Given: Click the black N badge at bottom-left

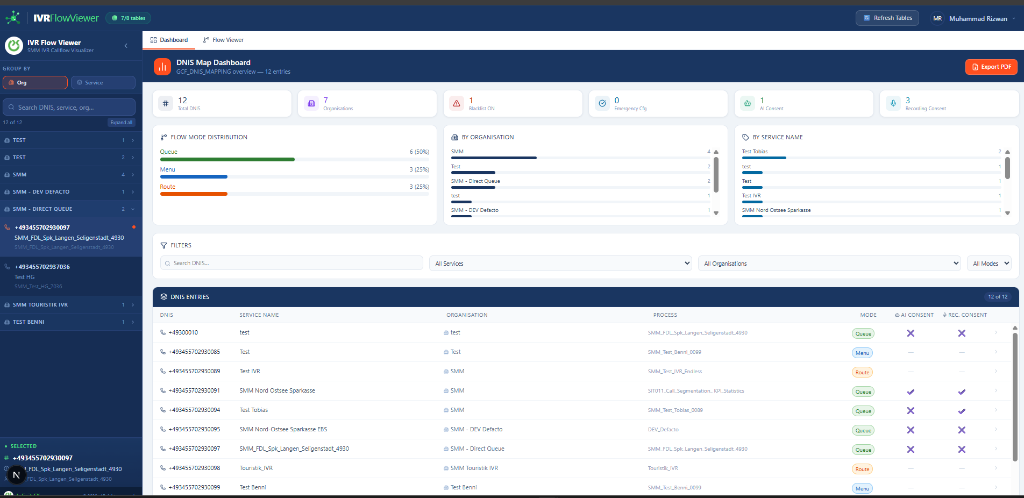Looking at the screenshot, I should 16,475.
